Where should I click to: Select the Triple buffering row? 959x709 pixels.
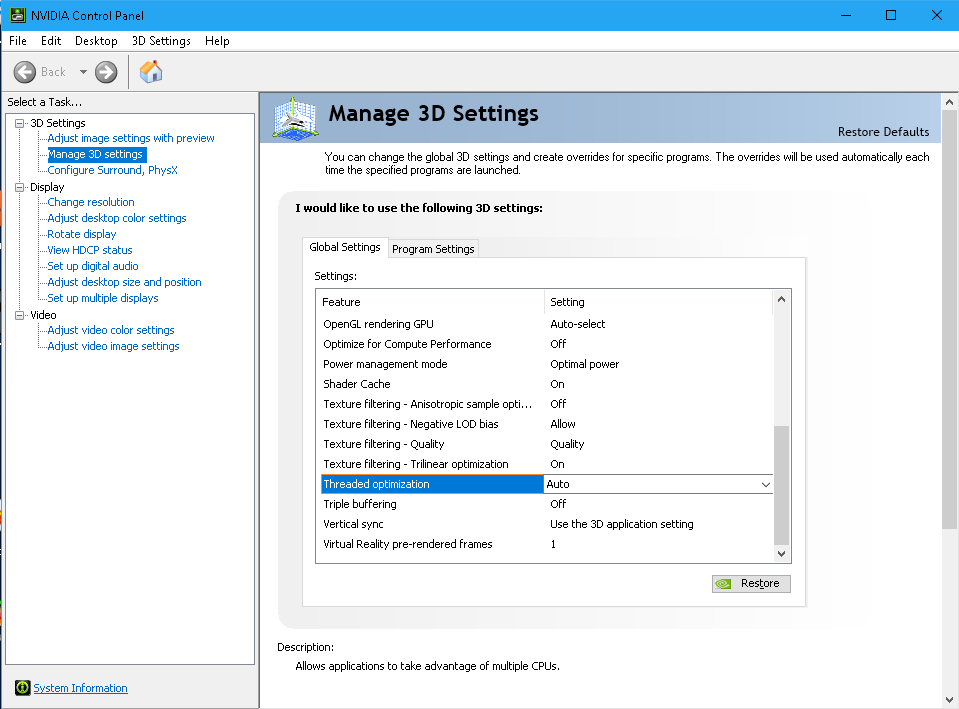[547, 504]
